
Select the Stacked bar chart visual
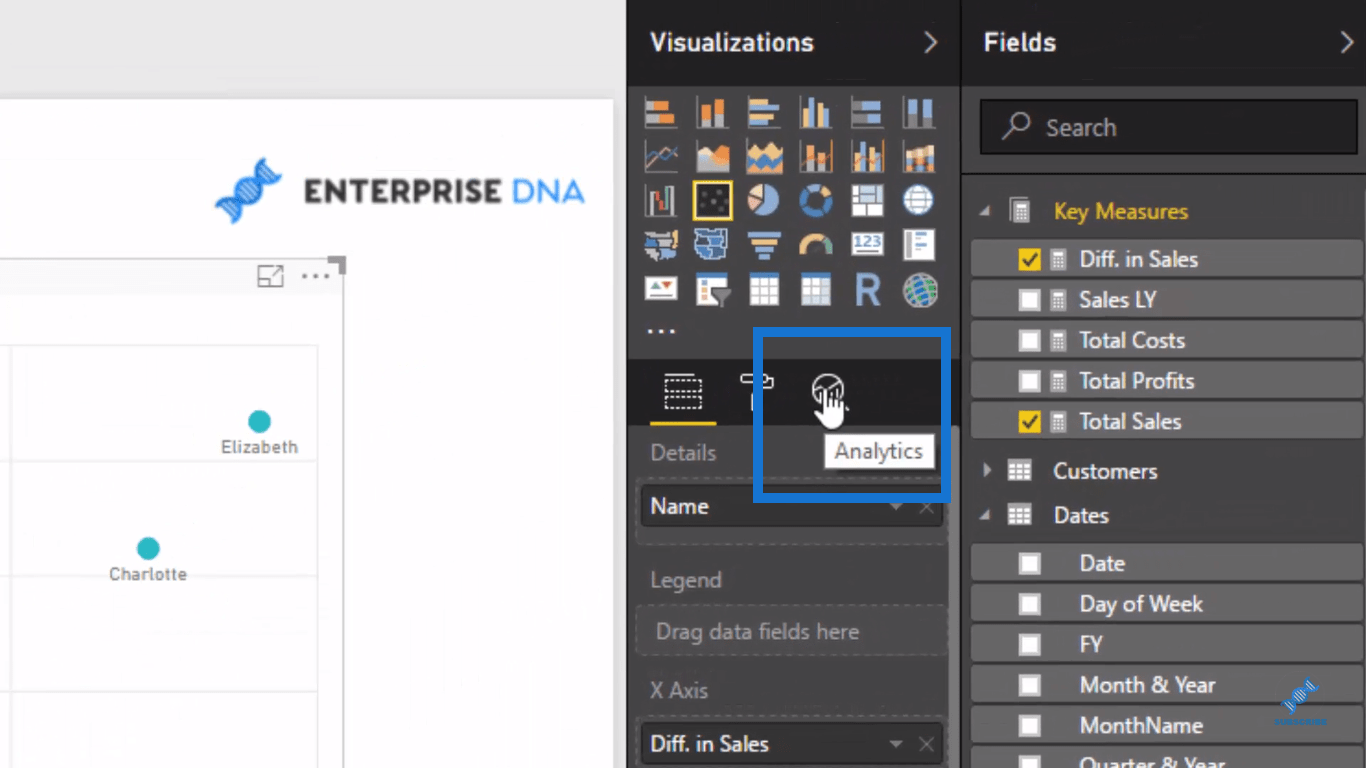pyautogui.click(x=660, y=112)
